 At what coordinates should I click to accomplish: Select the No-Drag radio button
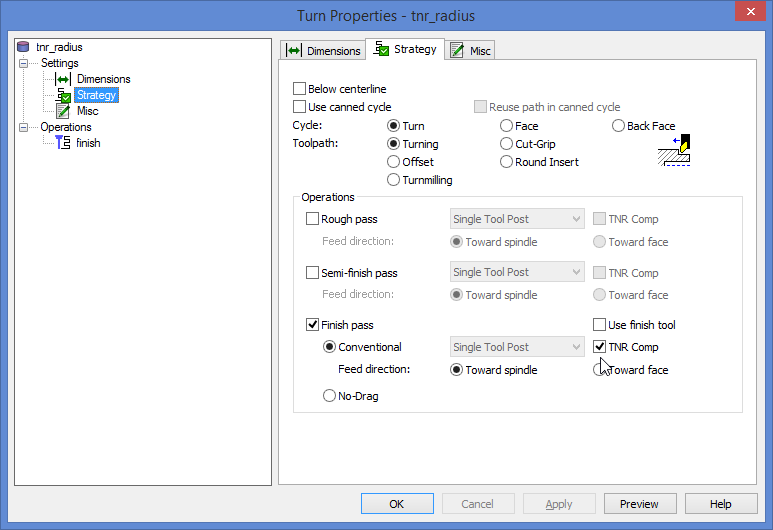tap(329, 396)
